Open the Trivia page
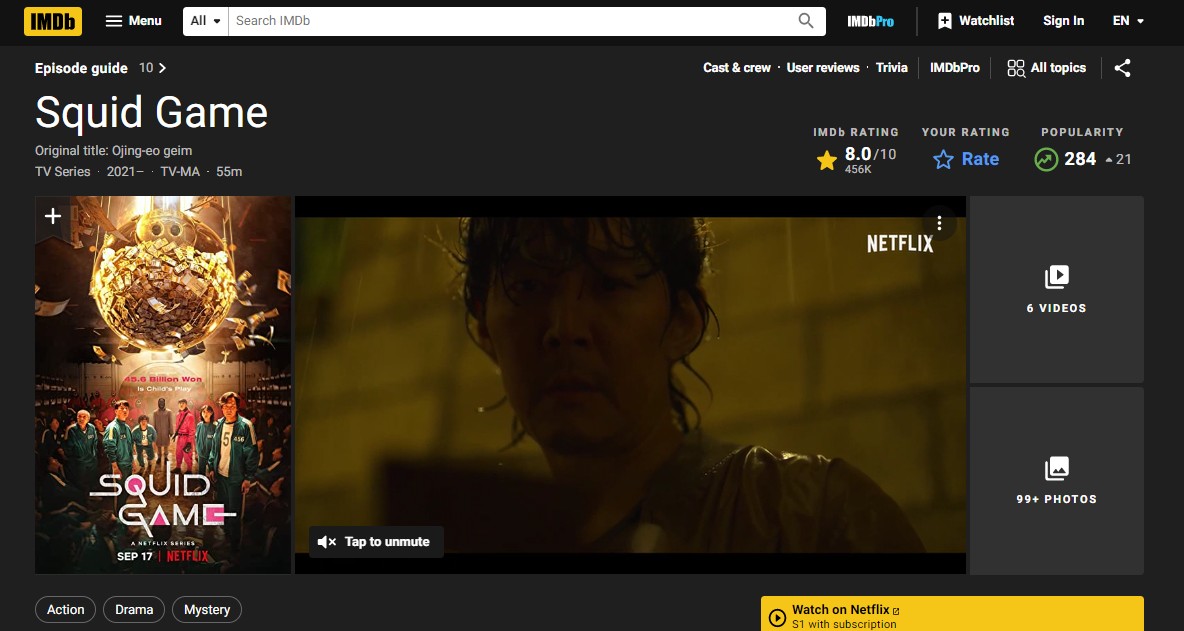This screenshot has height=631, width=1184. (892, 68)
